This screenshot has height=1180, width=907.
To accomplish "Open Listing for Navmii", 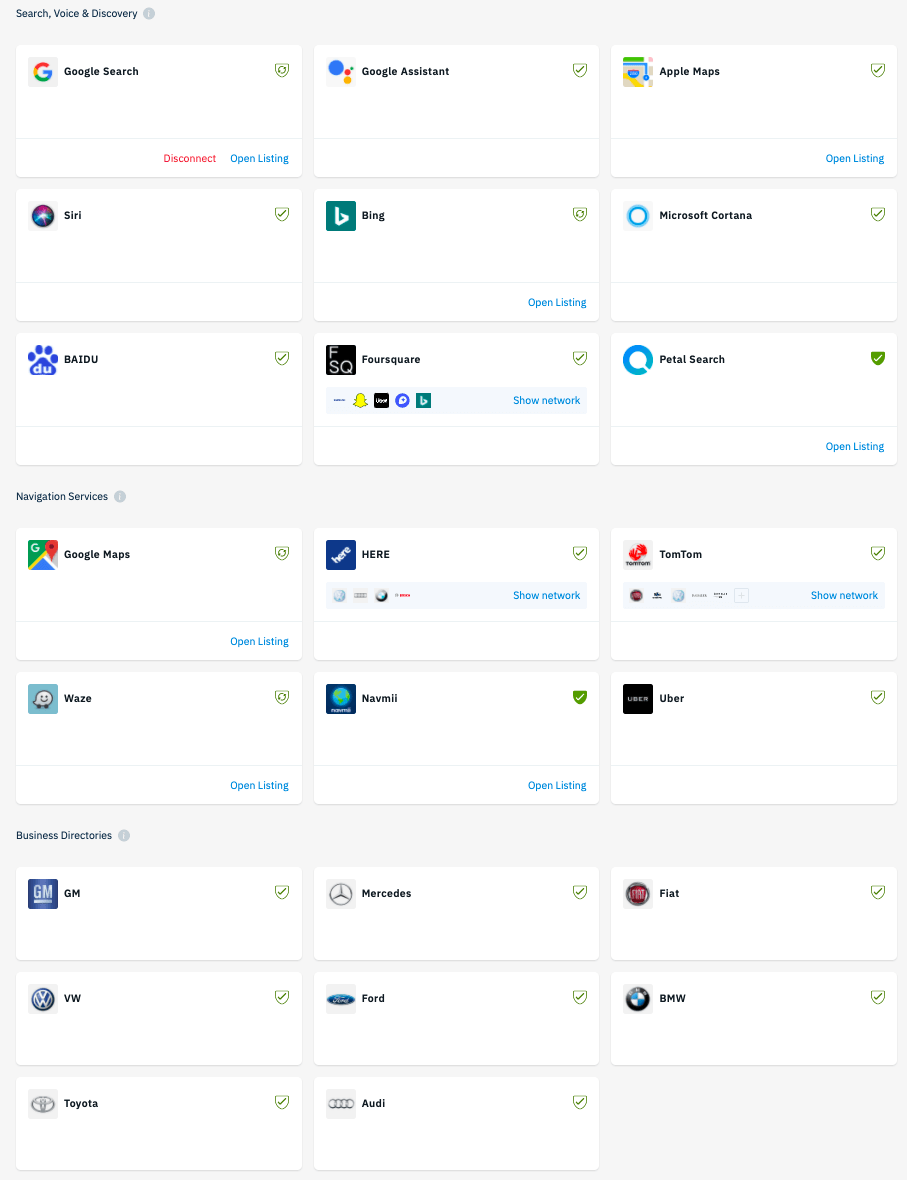I will 557,786.
